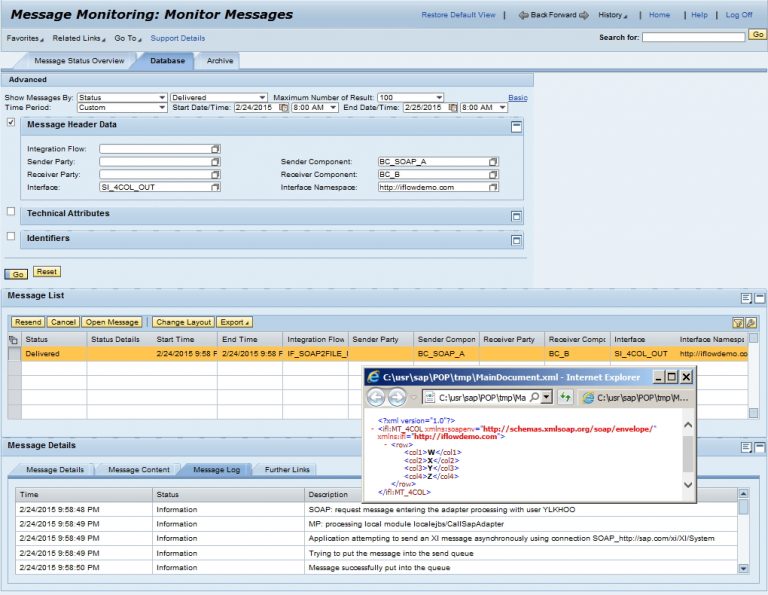The image size is (768, 595).
Task: Enable the Technical Attributes checkbox
Action: click(11, 212)
